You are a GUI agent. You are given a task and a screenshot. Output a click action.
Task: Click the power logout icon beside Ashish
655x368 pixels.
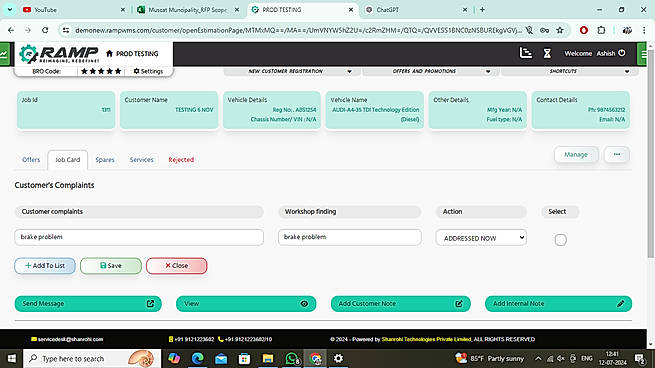[x=622, y=53]
